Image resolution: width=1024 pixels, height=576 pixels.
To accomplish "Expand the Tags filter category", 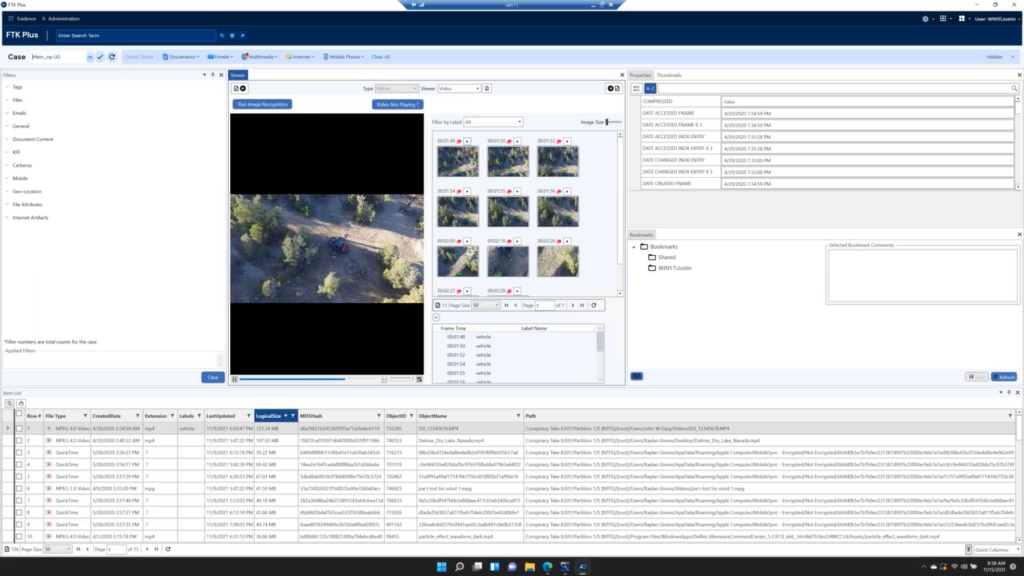I will 7,87.
